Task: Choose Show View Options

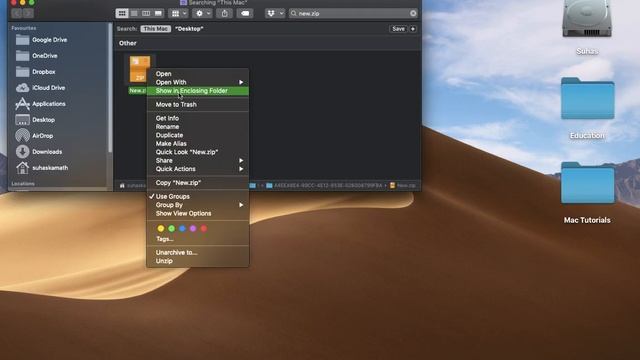Action: pos(198,213)
